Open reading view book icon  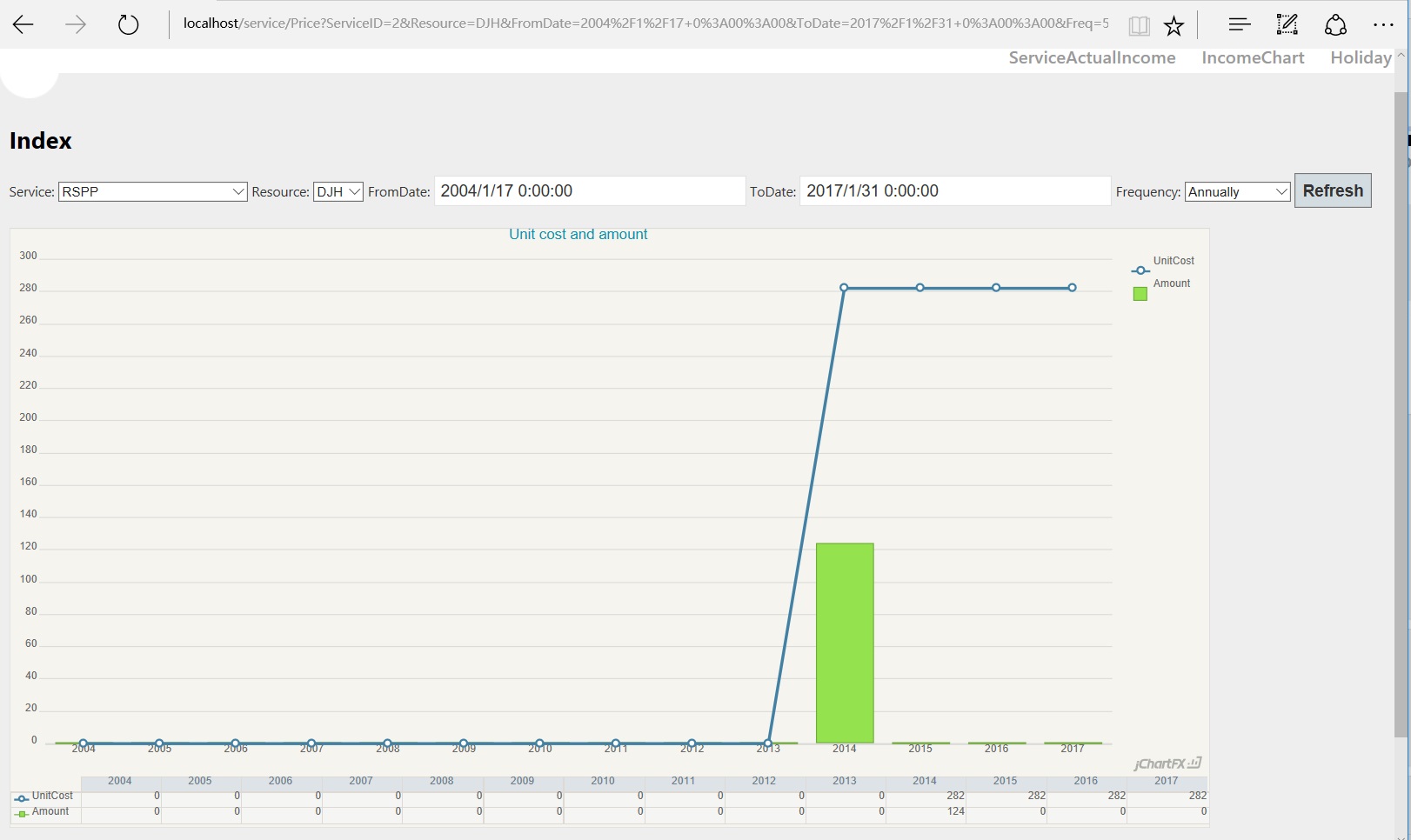coord(1139,26)
